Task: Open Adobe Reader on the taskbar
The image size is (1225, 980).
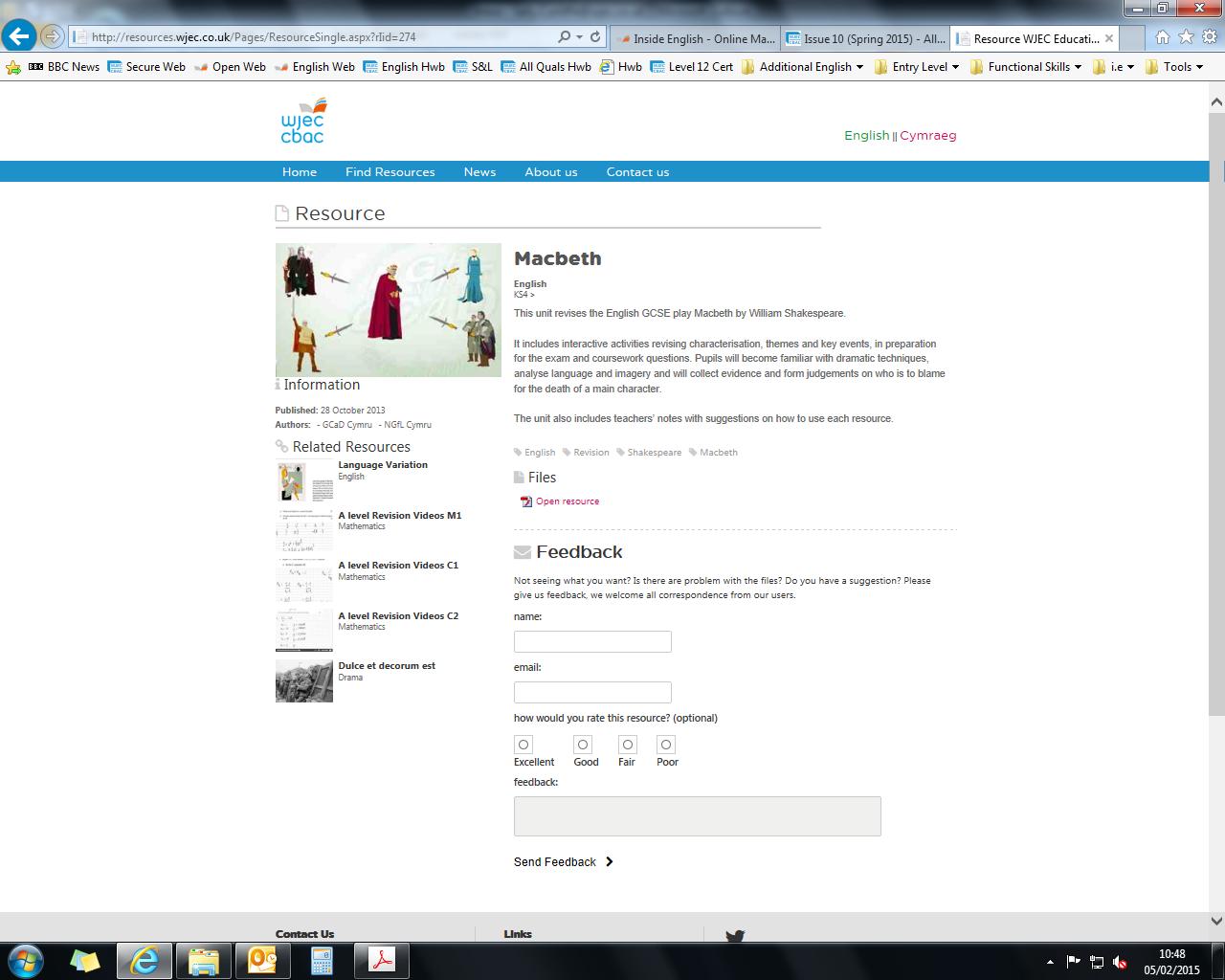Action: click(x=382, y=960)
